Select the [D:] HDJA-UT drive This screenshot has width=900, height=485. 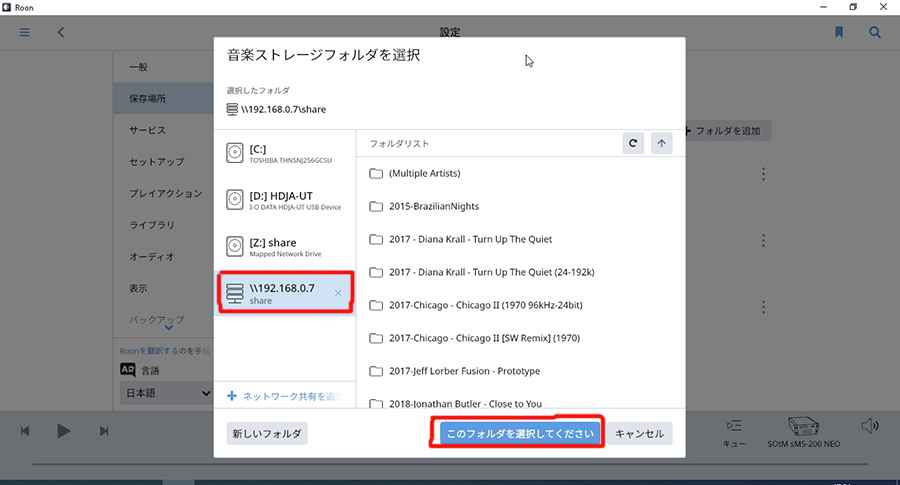(x=285, y=200)
